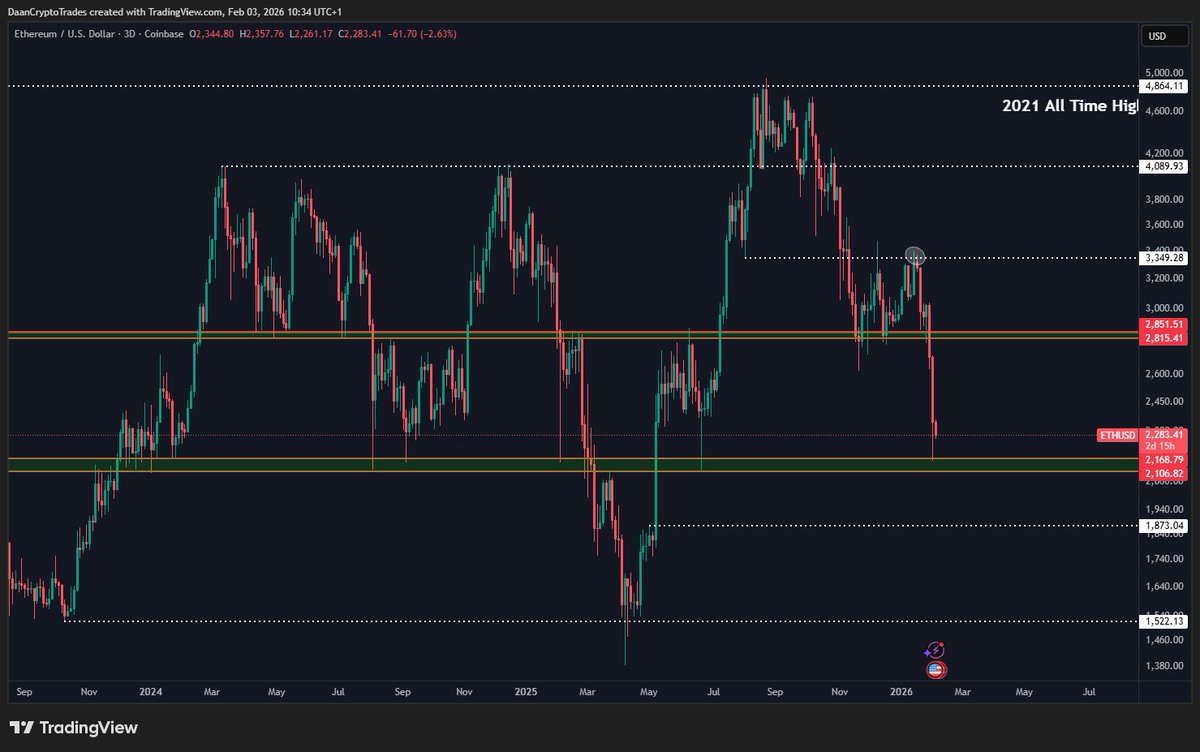This screenshot has height=752, width=1200.
Task: Click the 4,864.11 all-time-high price label
Action: tap(1164, 87)
